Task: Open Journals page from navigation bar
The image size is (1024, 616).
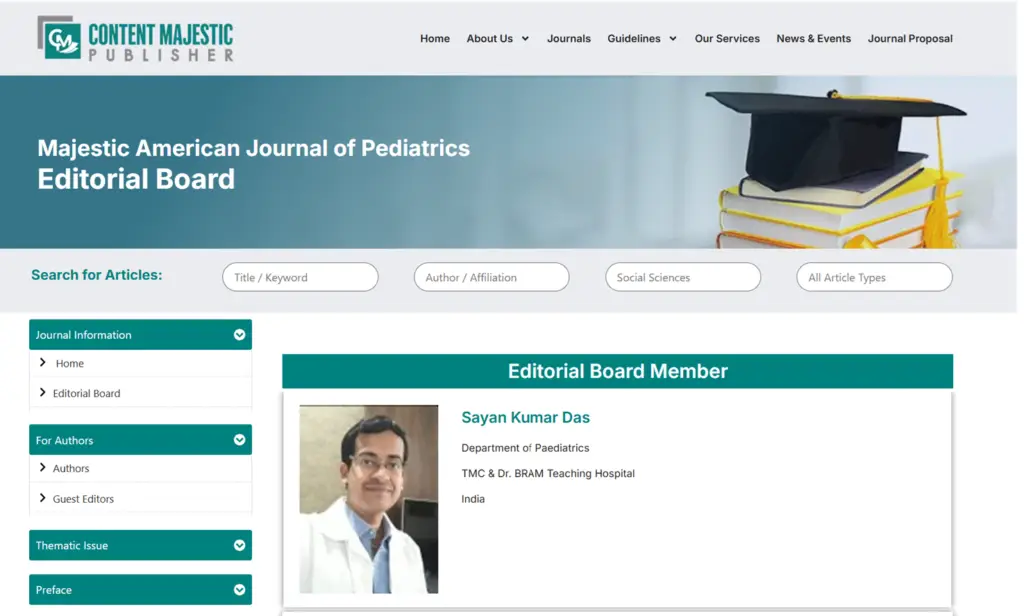Action: click(x=568, y=39)
